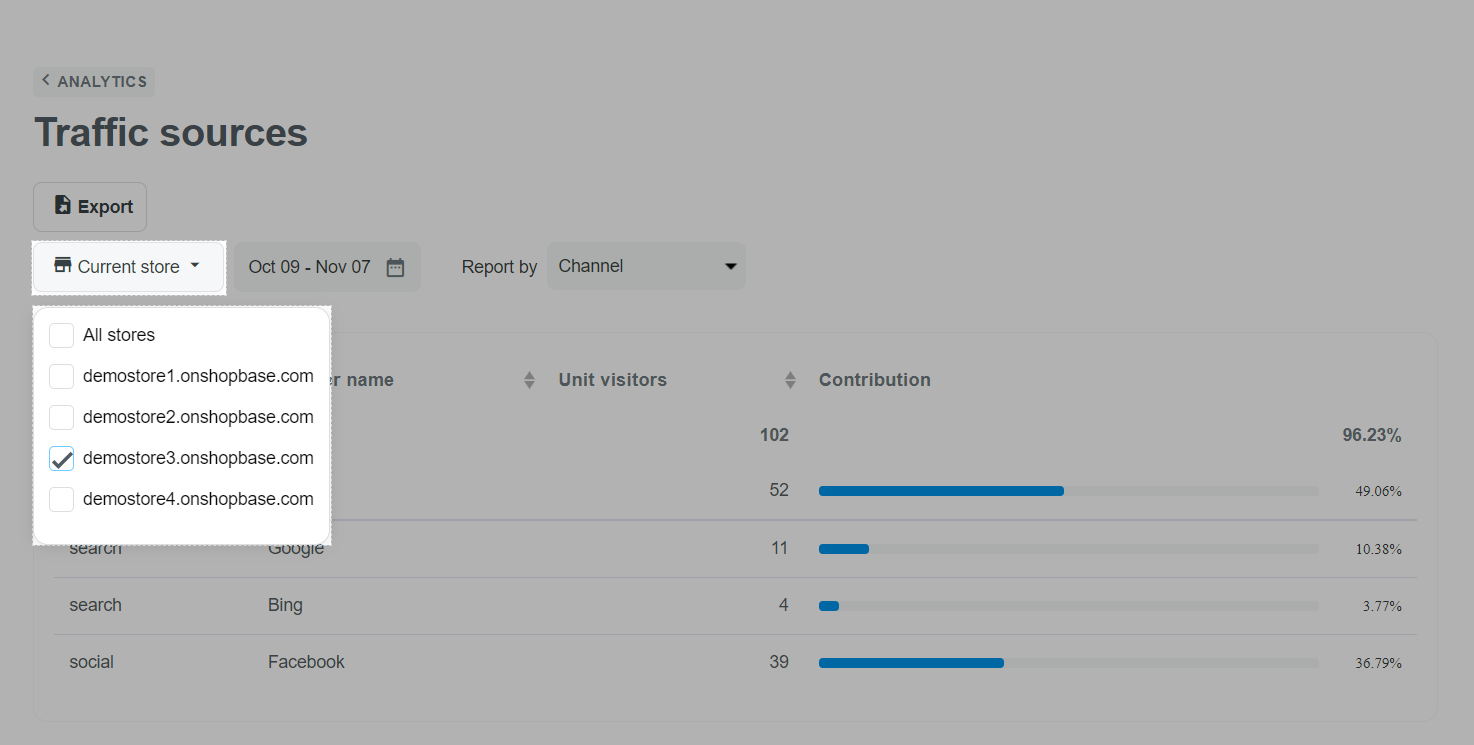This screenshot has height=745, width=1474.
Task: Click the calendar icon in date picker
Action: point(395,267)
